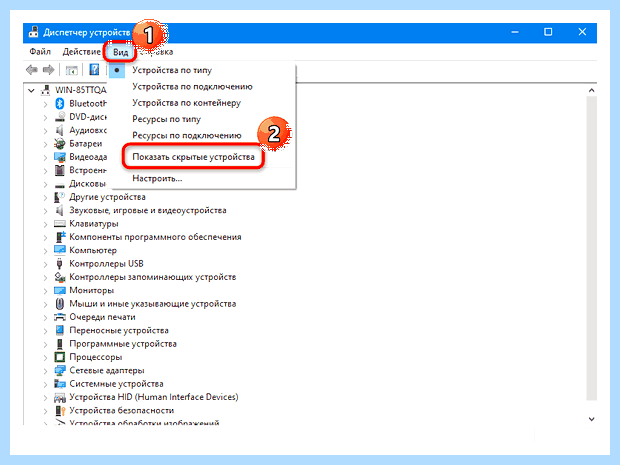The width and height of the screenshot is (620, 465).
Task: Minimize the Диспетчер устройств window
Action: pos(514,32)
